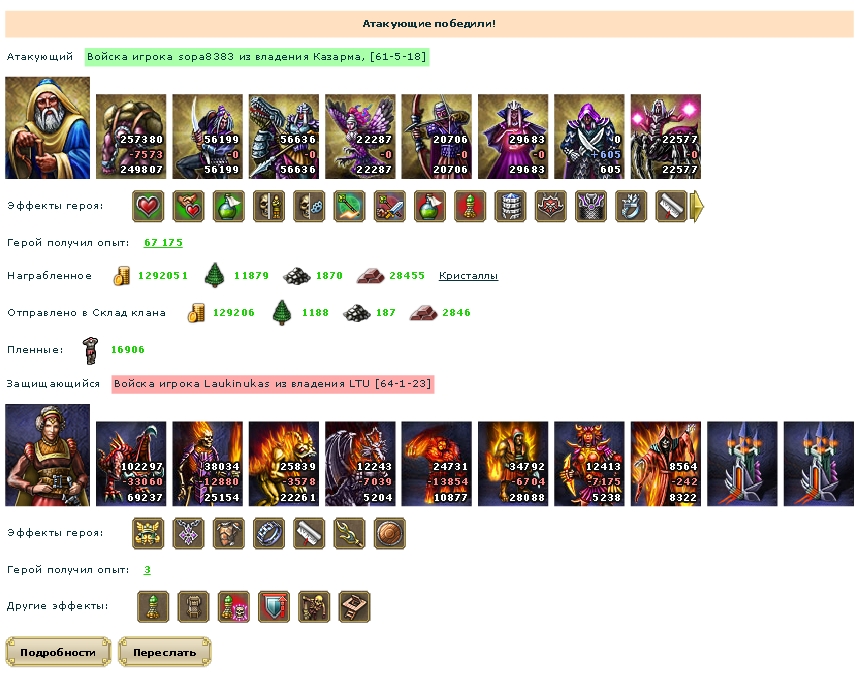Select the red dragon unit with 102297
Image resolution: width=856 pixels, height=675 pixels.
131,464
